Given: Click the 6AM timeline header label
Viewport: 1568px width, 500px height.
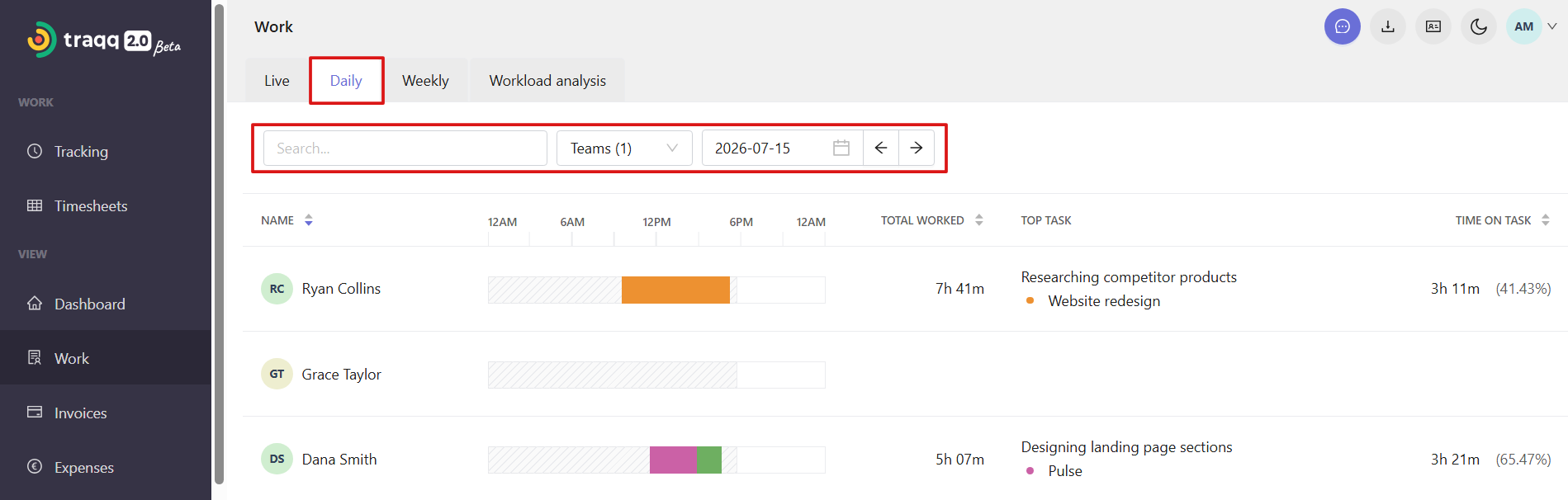Looking at the screenshot, I should 572,222.
